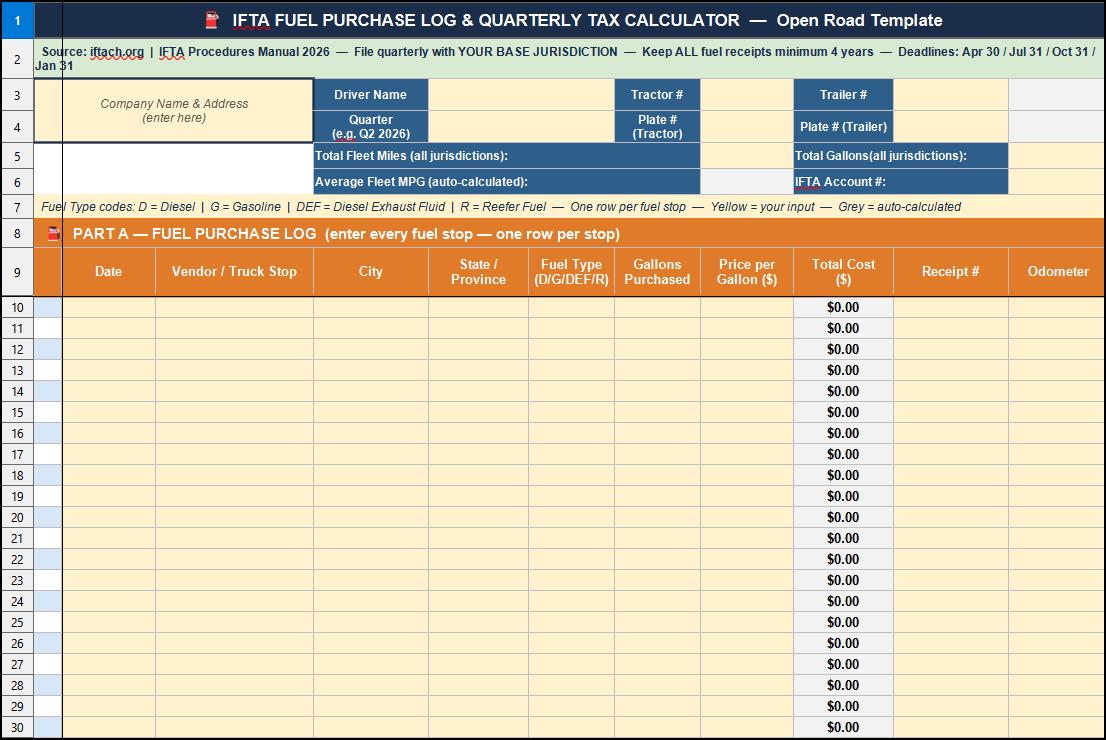Select the Company Name & Address cell

click(x=174, y=111)
